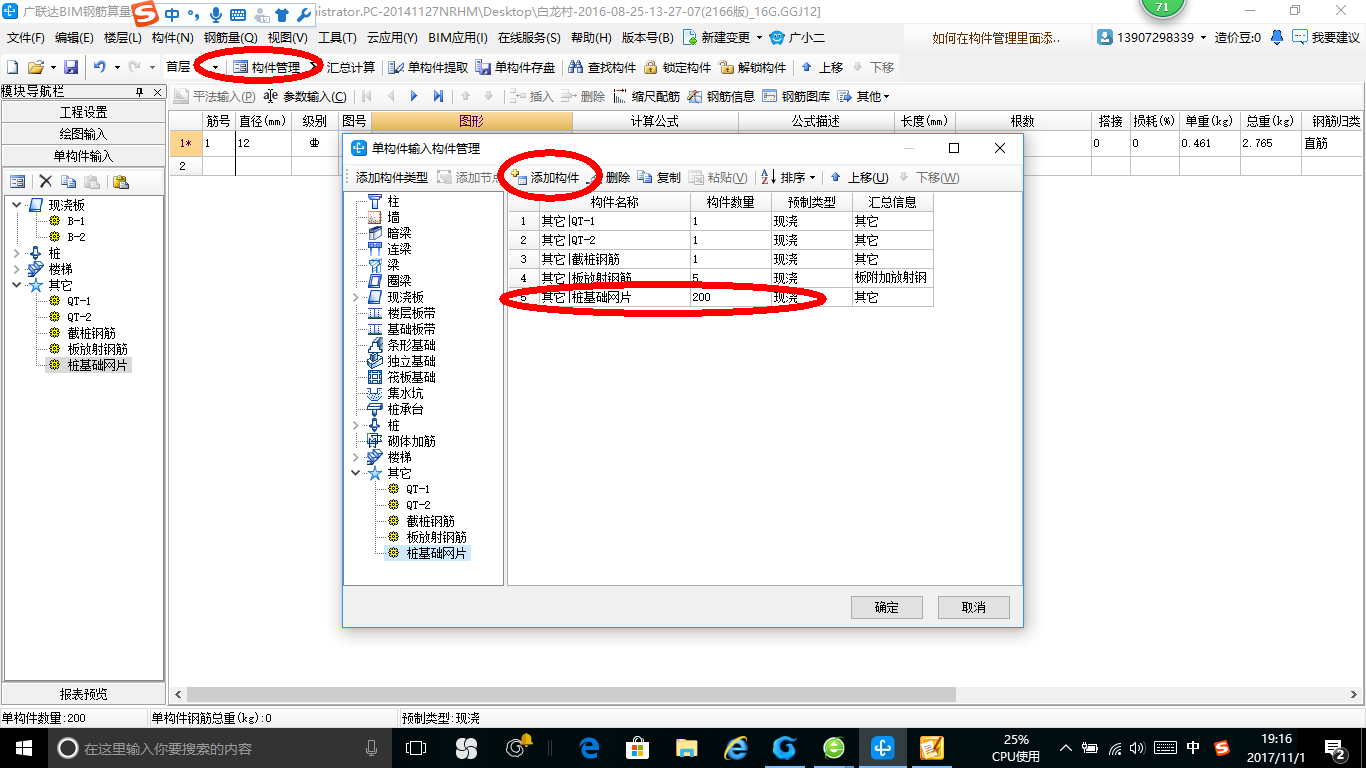This screenshot has height=768, width=1366.
Task: Click the new file icon in top toolbar
Action: pos(12,67)
